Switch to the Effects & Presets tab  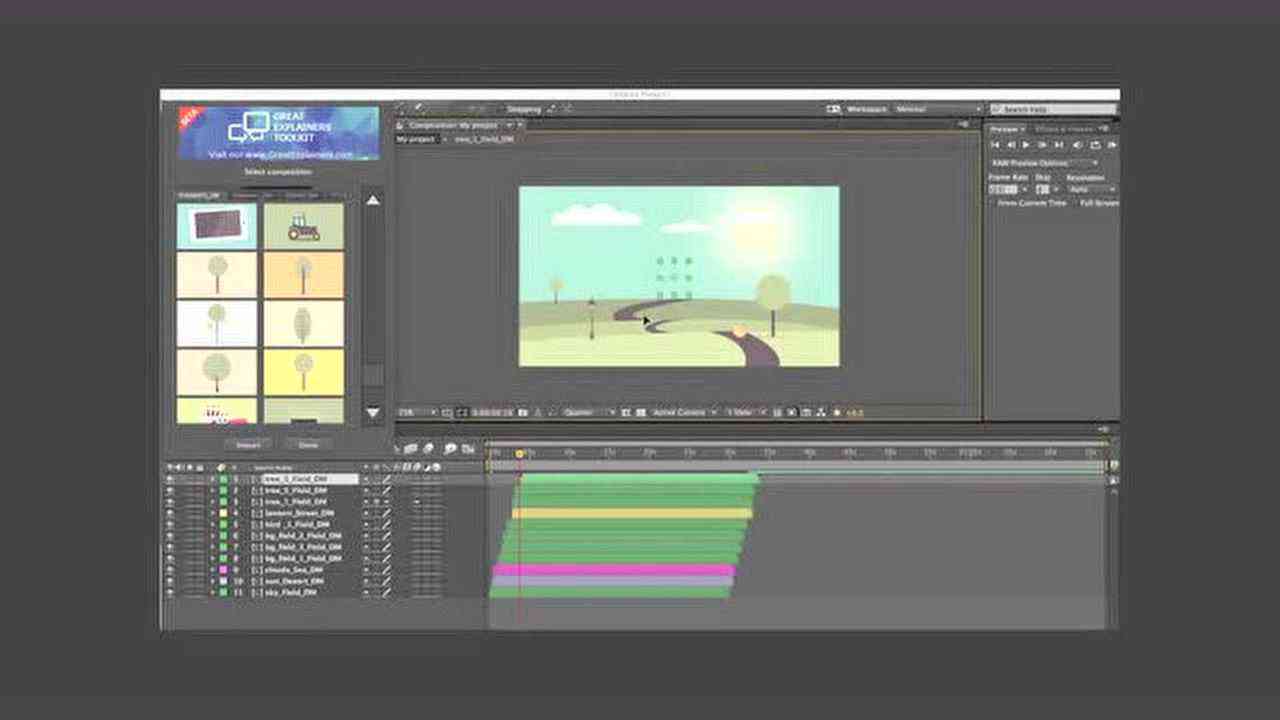pyautogui.click(x=1065, y=129)
